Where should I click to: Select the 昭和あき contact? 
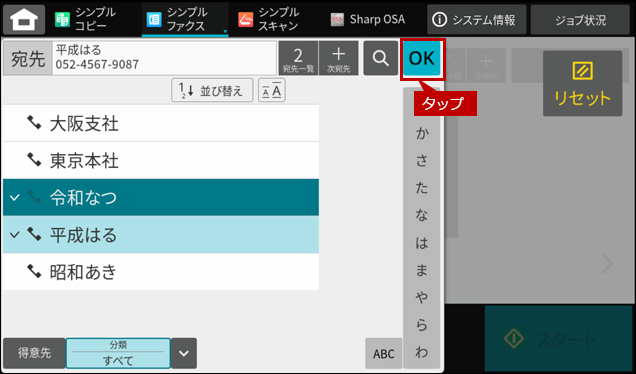coord(161,272)
